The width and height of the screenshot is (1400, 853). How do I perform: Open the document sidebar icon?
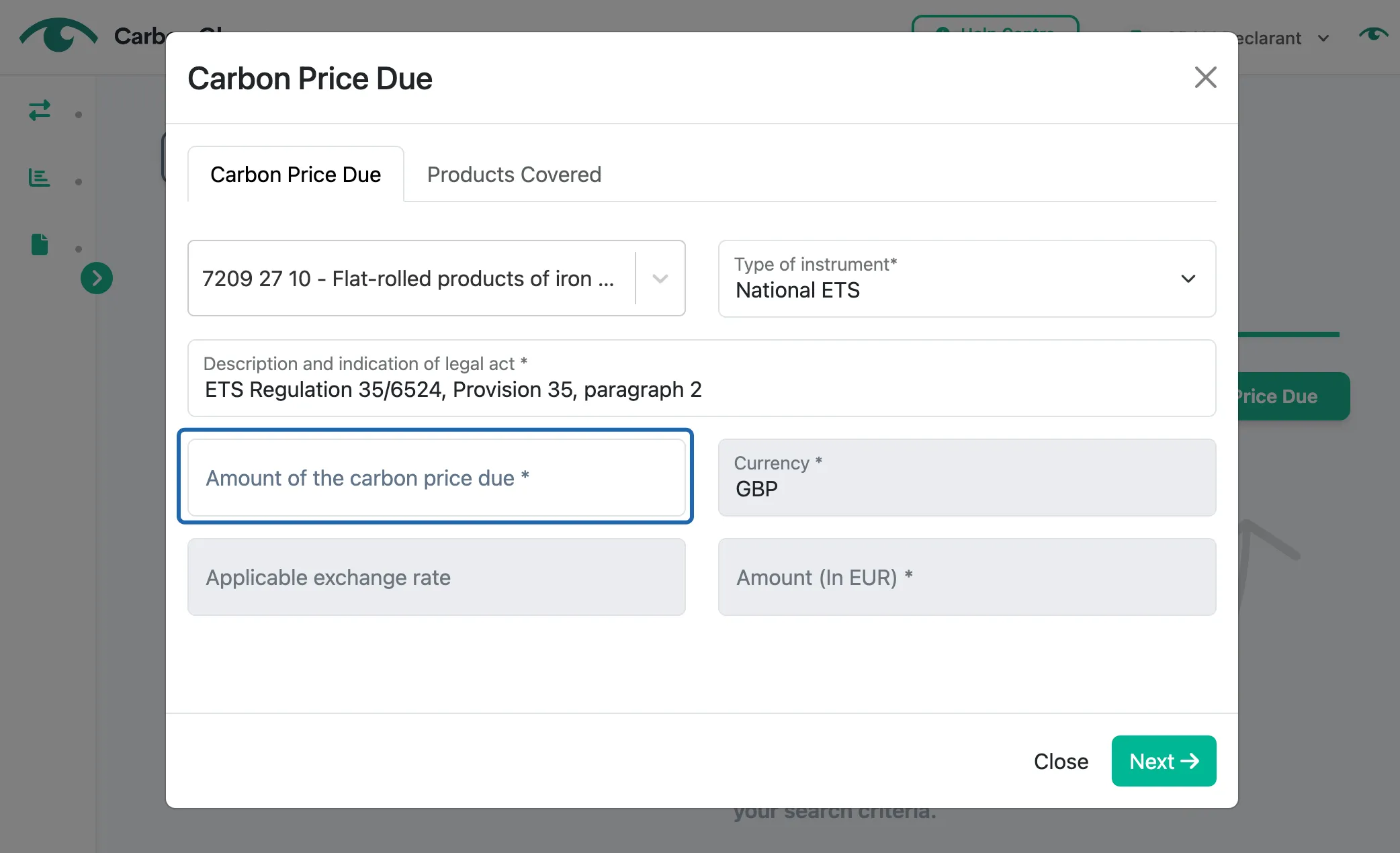40,244
